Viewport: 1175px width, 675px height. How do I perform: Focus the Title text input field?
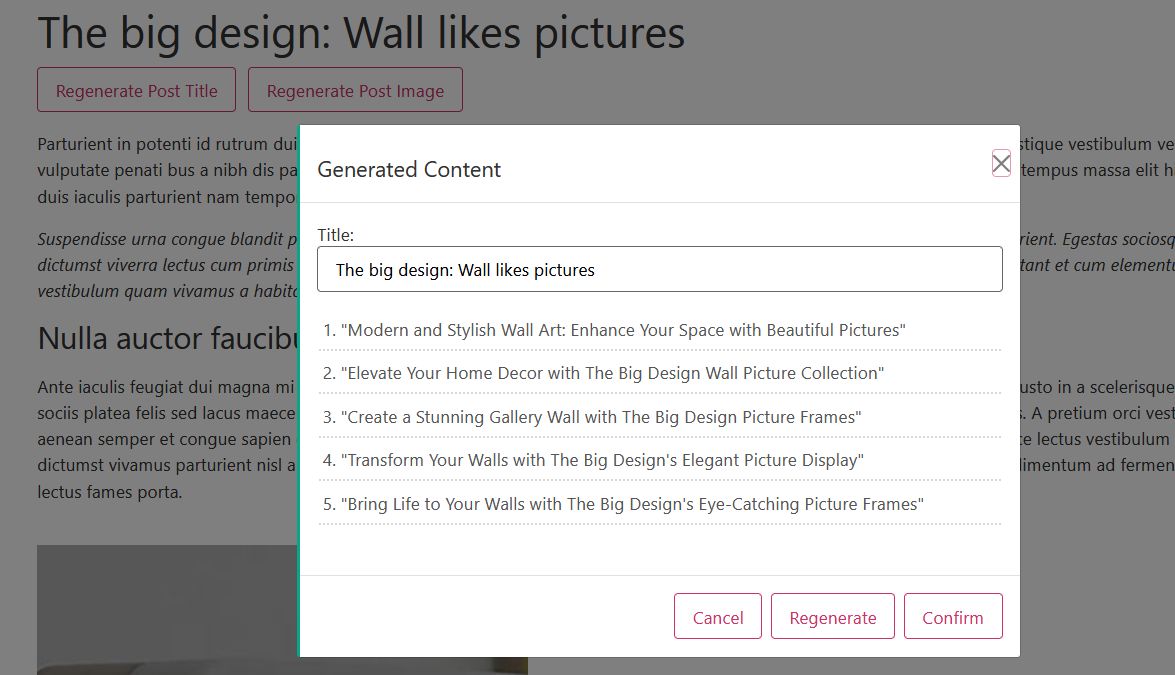660,270
